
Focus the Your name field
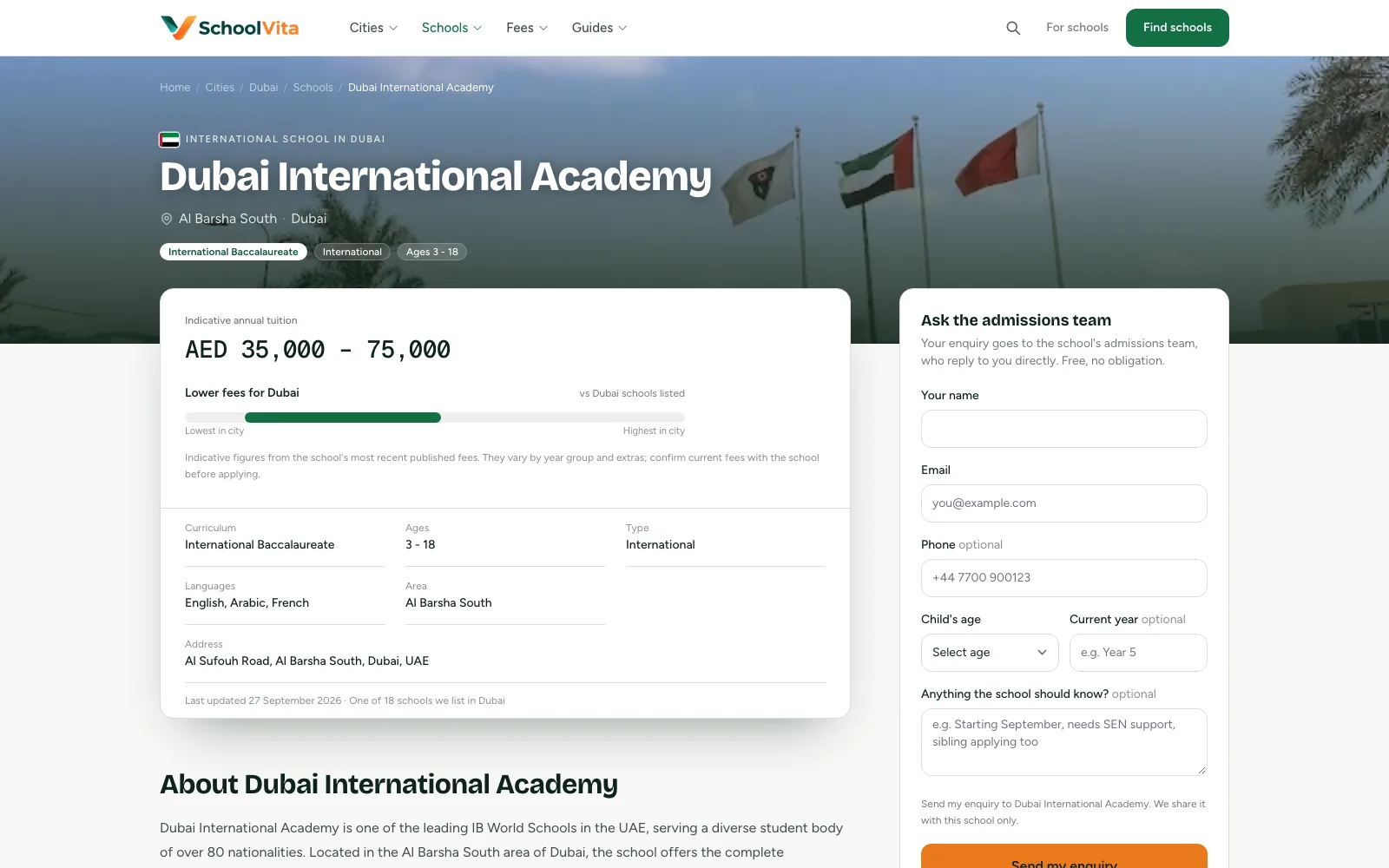pos(1064,429)
